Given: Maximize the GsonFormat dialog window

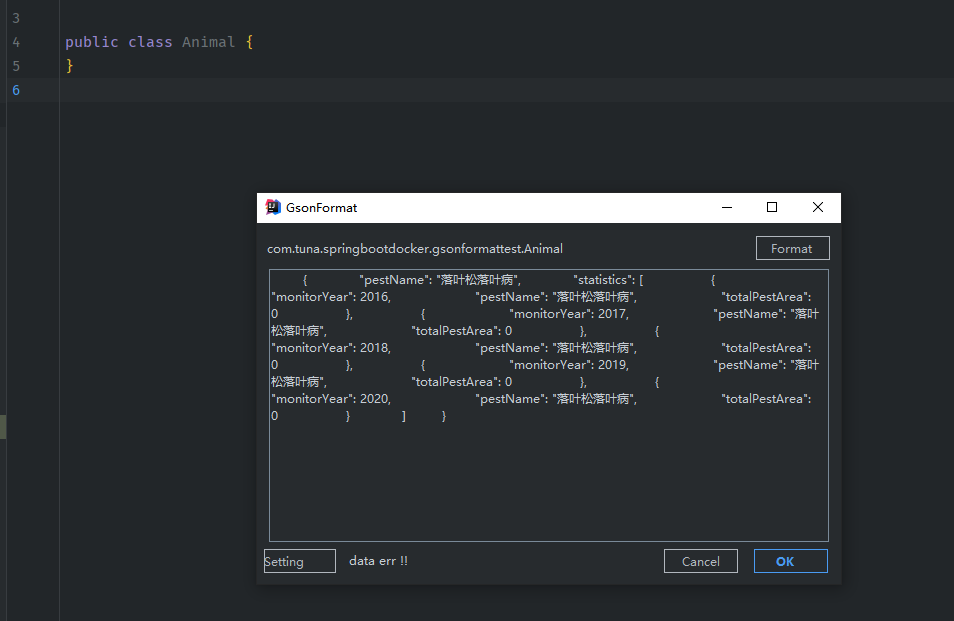Looking at the screenshot, I should tap(771, 207).
